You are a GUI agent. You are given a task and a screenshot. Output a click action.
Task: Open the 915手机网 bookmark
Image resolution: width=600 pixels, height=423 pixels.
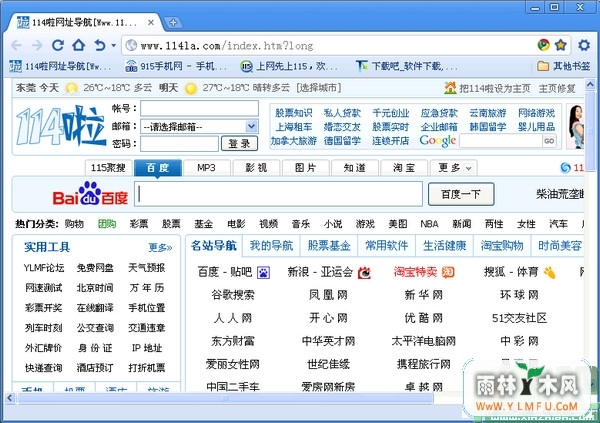pos(175,66)
